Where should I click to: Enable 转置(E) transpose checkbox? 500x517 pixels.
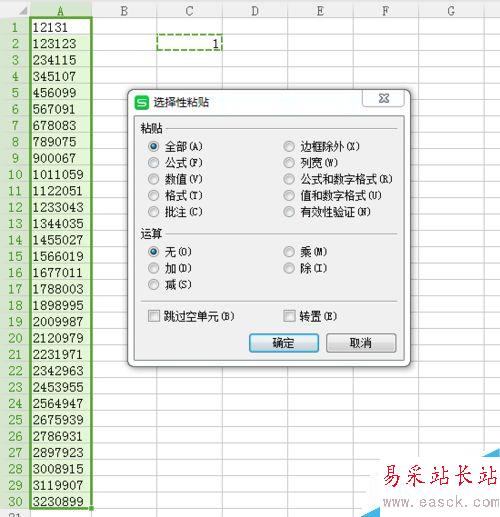(310, 316)
